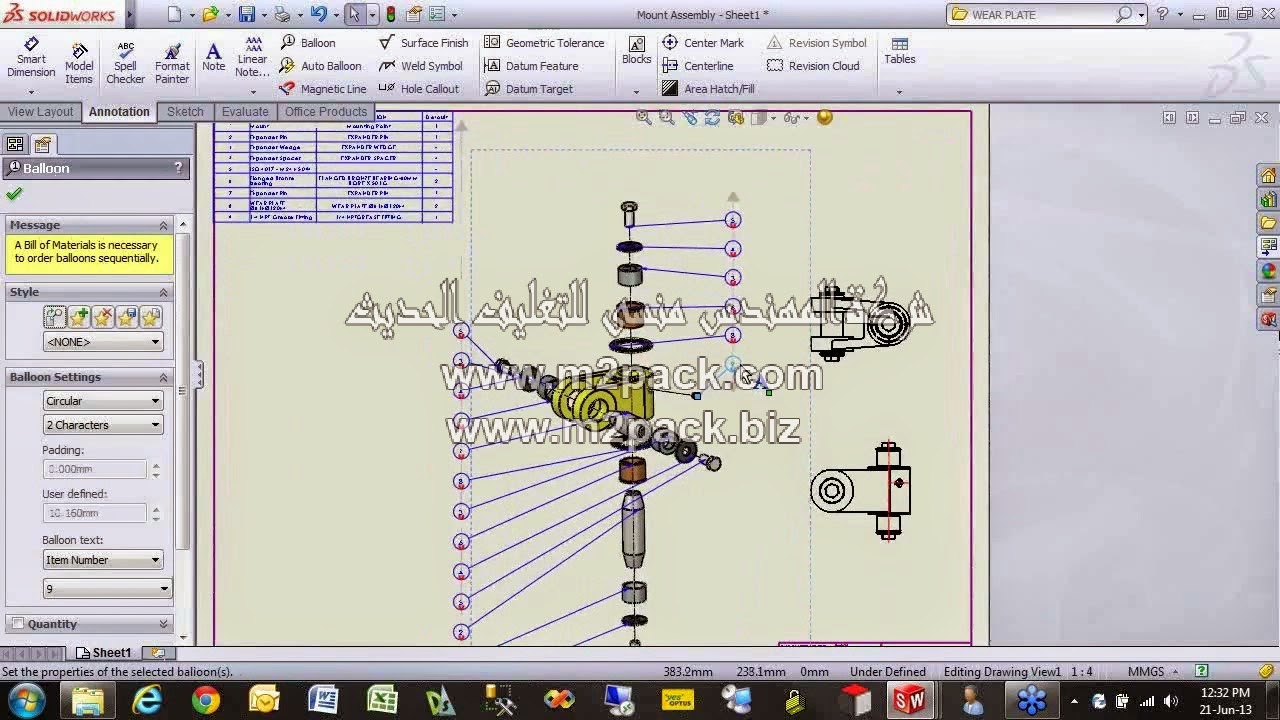Open Microsoft Excel from taskbar
Image resolution: width=1280 pixels, height=720 pixels.
point(382,700)
